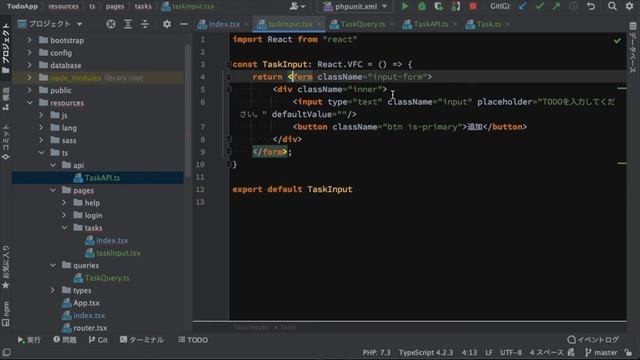Collapse the api folder
Screen dimensions: 640x360
53,165
